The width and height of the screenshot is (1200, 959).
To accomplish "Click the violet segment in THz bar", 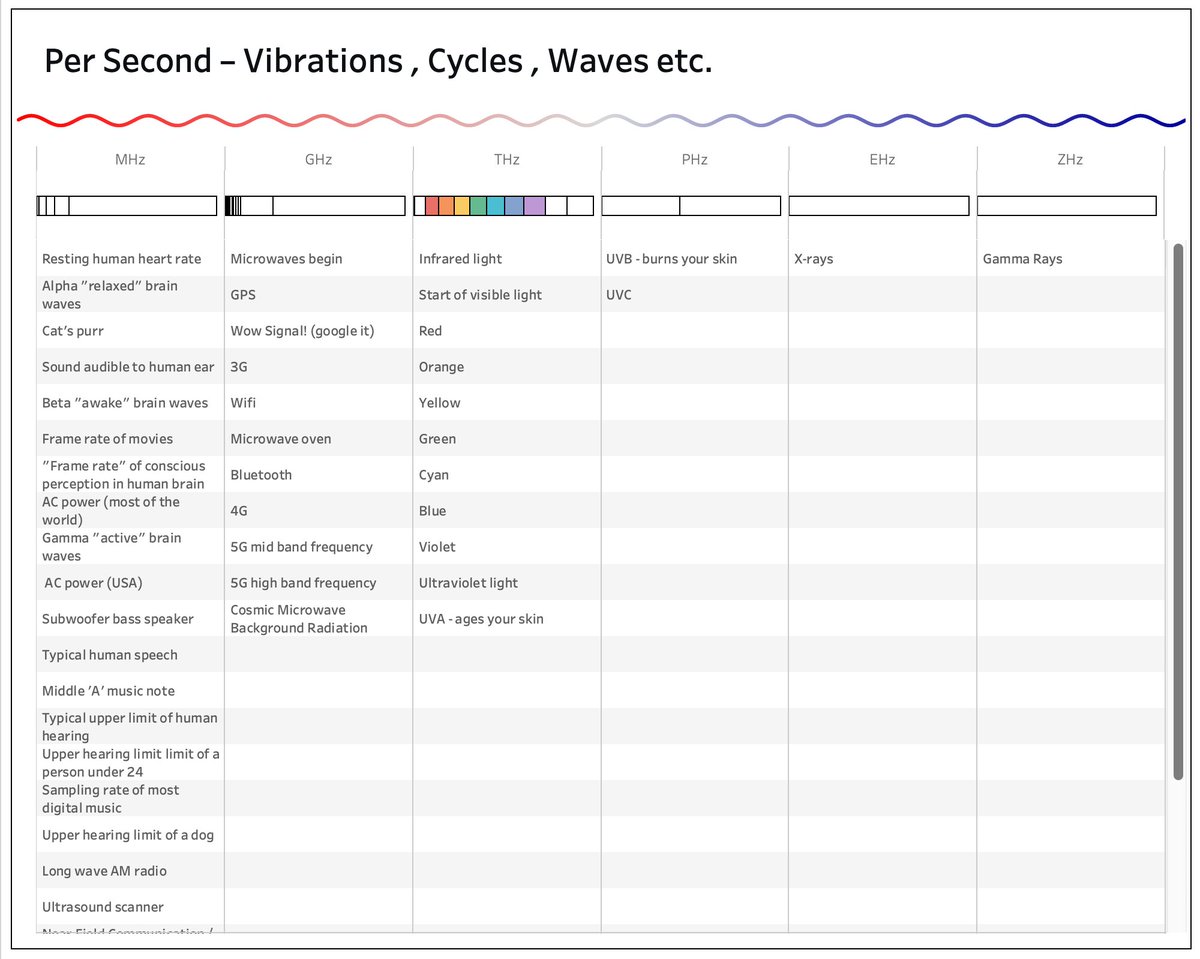I will (x=534, y=206).
